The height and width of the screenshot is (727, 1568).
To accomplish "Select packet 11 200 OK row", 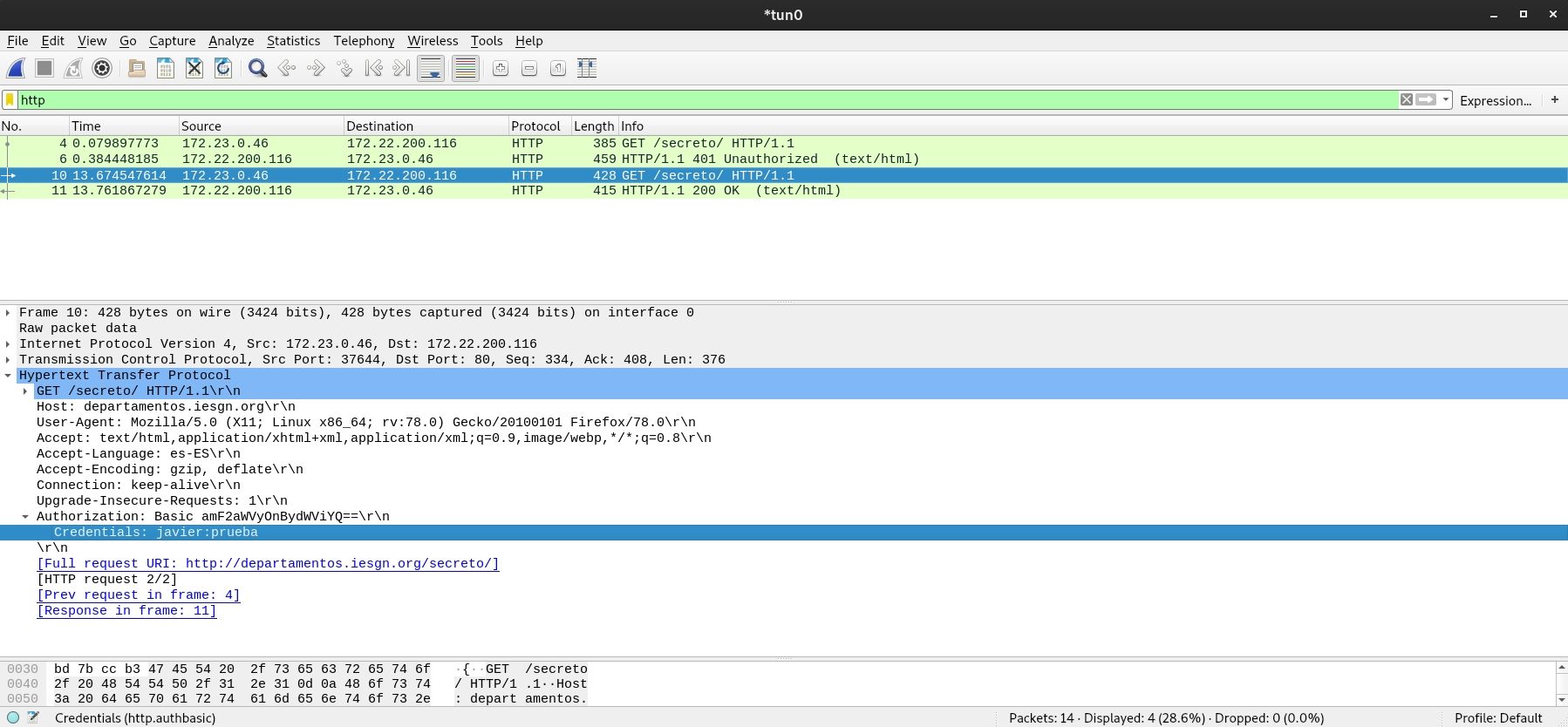I will pos(784,190).
